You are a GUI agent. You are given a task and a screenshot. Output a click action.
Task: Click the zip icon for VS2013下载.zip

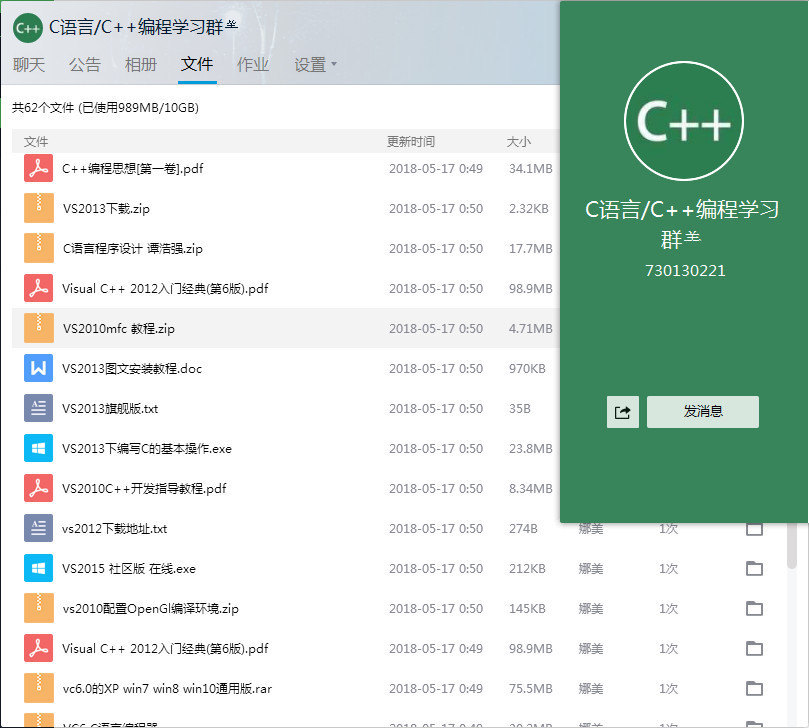[x=39, y=208]
